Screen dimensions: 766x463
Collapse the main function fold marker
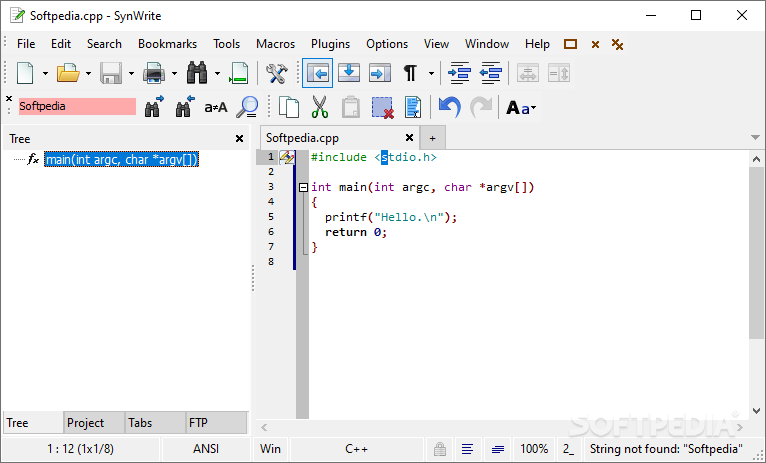(303, 187)
